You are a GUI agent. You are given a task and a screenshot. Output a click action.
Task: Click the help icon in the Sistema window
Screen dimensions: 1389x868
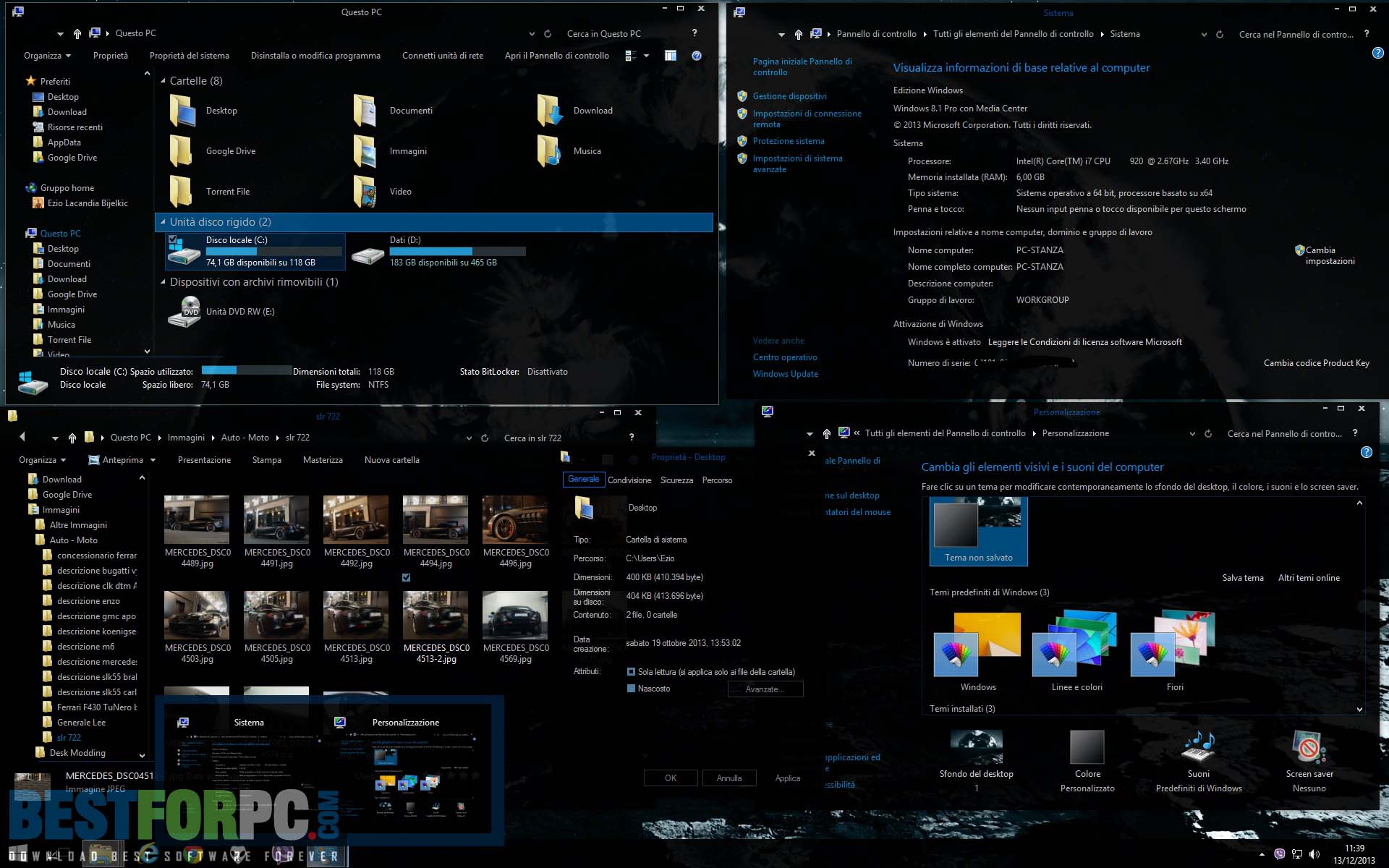pyautogui.click(x=1378, y=53)
